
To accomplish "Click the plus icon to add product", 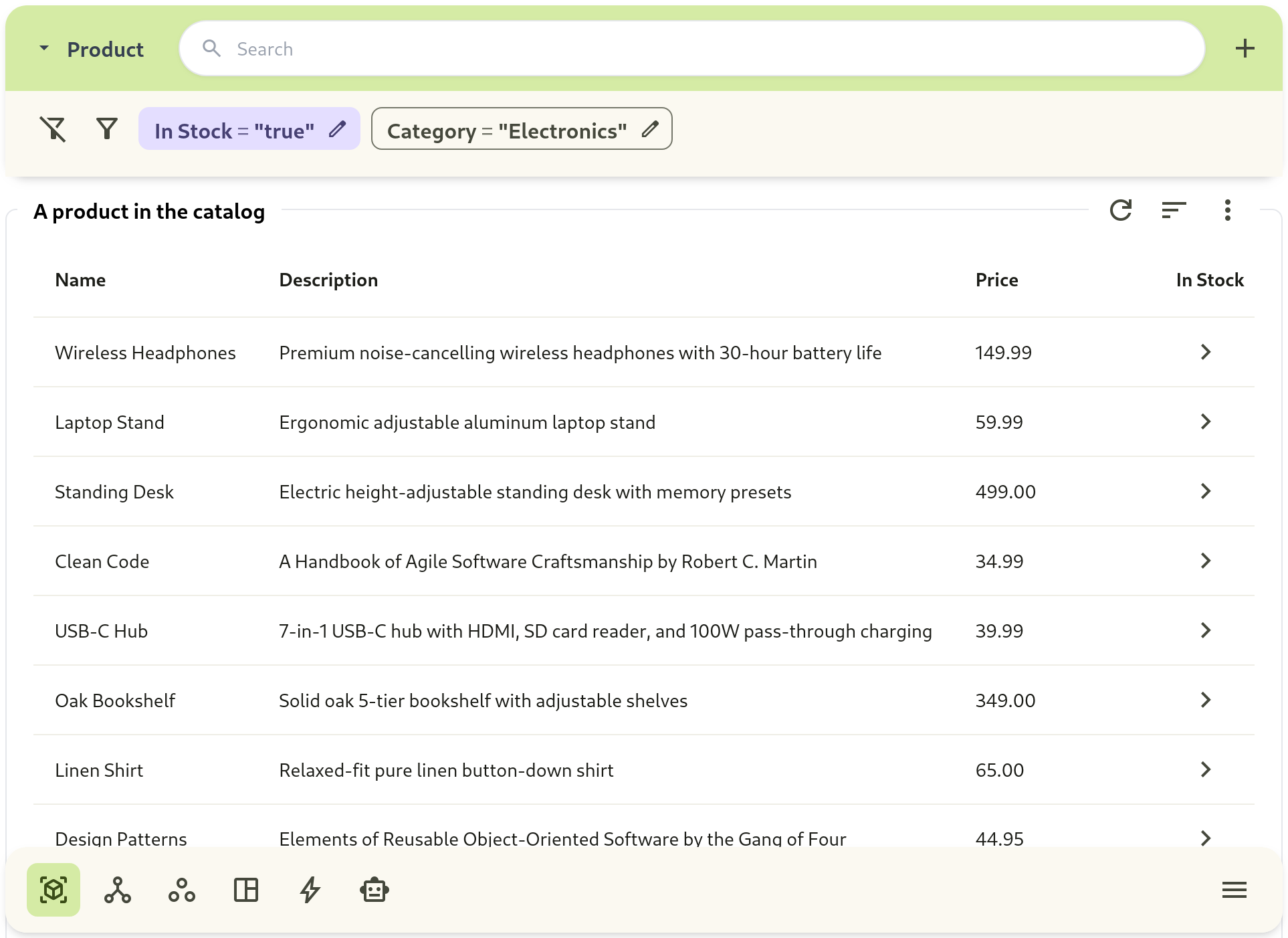I will click(1245, 48).
